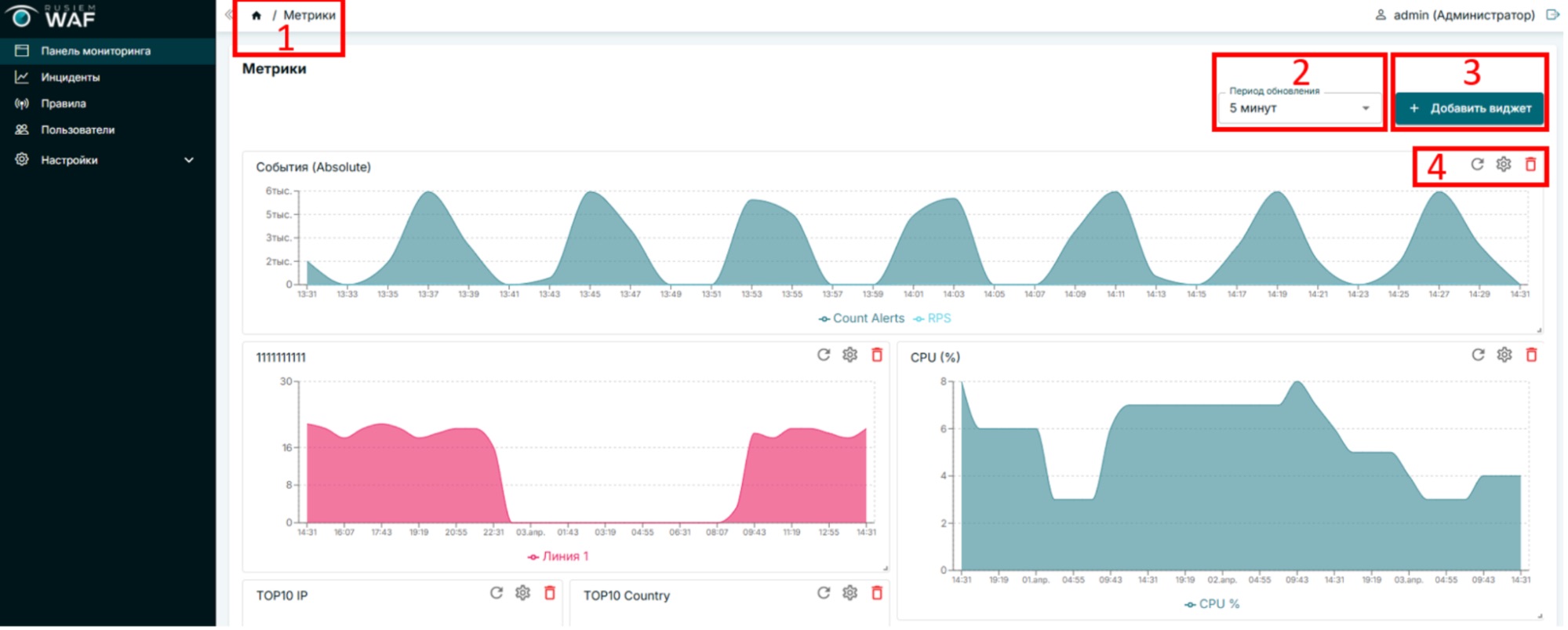Image resolution: width=1568 pixels, height=630 pixels.
Task: Click the Настройки expand chevron
Action: click(x=189, y=160)
